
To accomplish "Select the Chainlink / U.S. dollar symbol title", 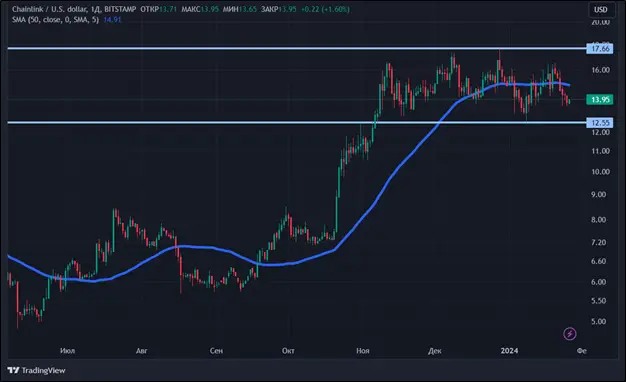I will coord(50,9).
